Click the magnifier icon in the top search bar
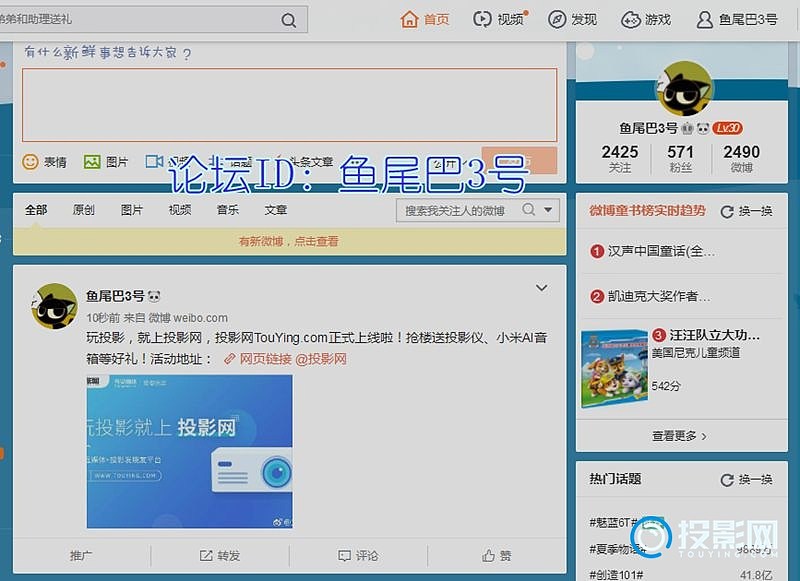800x581 pixels. (x=288, y=20)
